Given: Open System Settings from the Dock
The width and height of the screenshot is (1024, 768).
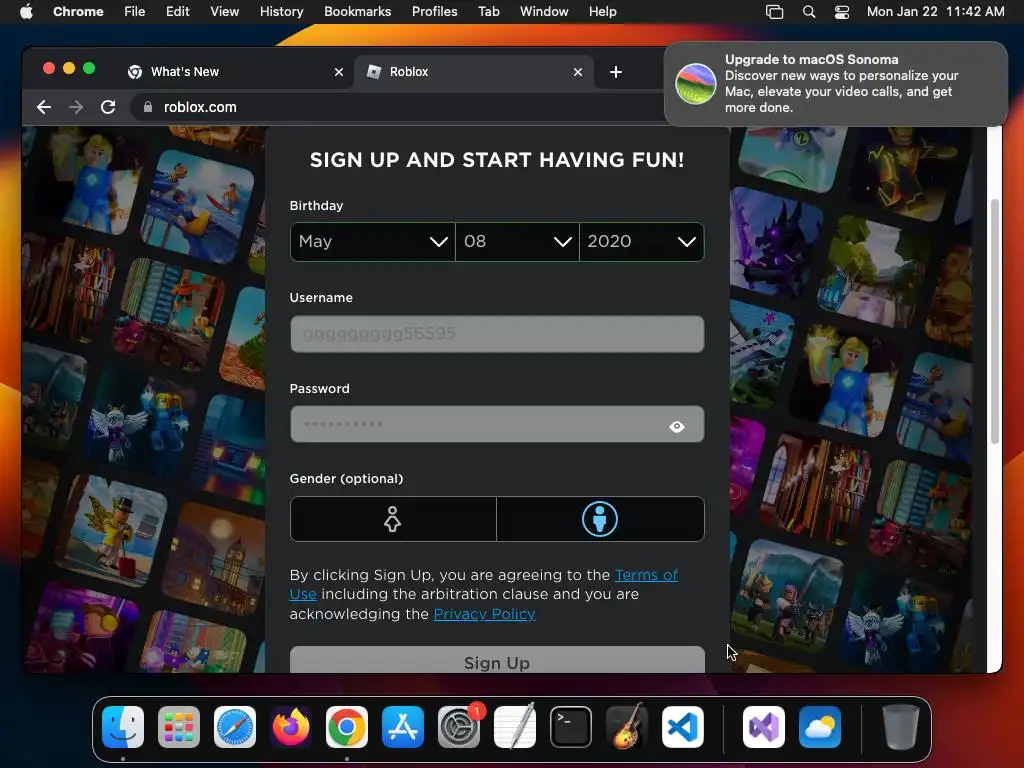Looking at the screenshot, I should (x=459, y=727).
